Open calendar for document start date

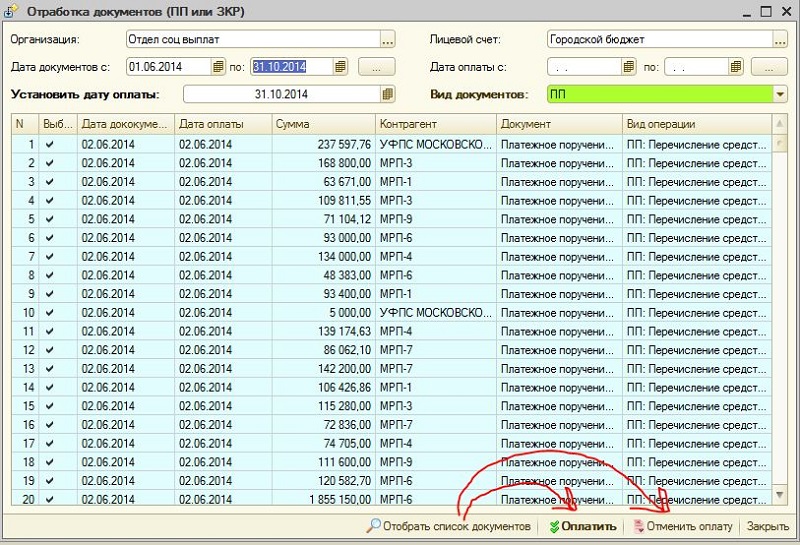pos(218,67)
